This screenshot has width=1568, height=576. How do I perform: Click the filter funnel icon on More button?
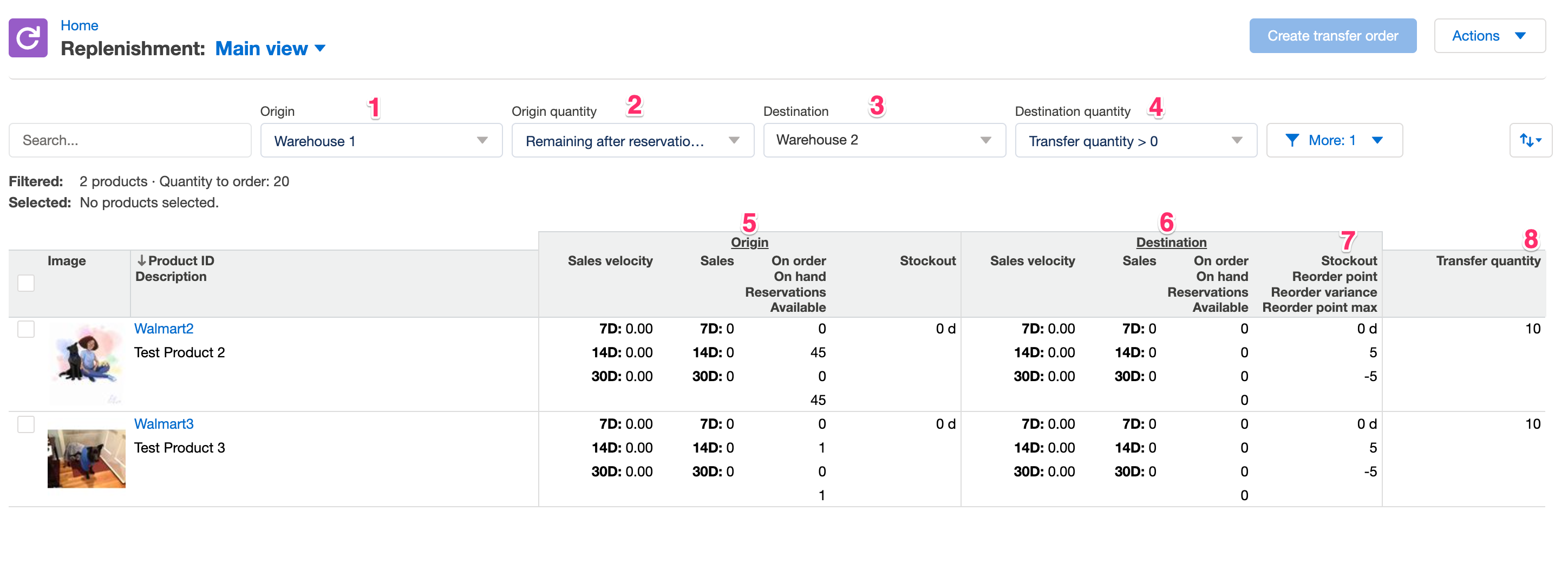tap(1293, 140)
